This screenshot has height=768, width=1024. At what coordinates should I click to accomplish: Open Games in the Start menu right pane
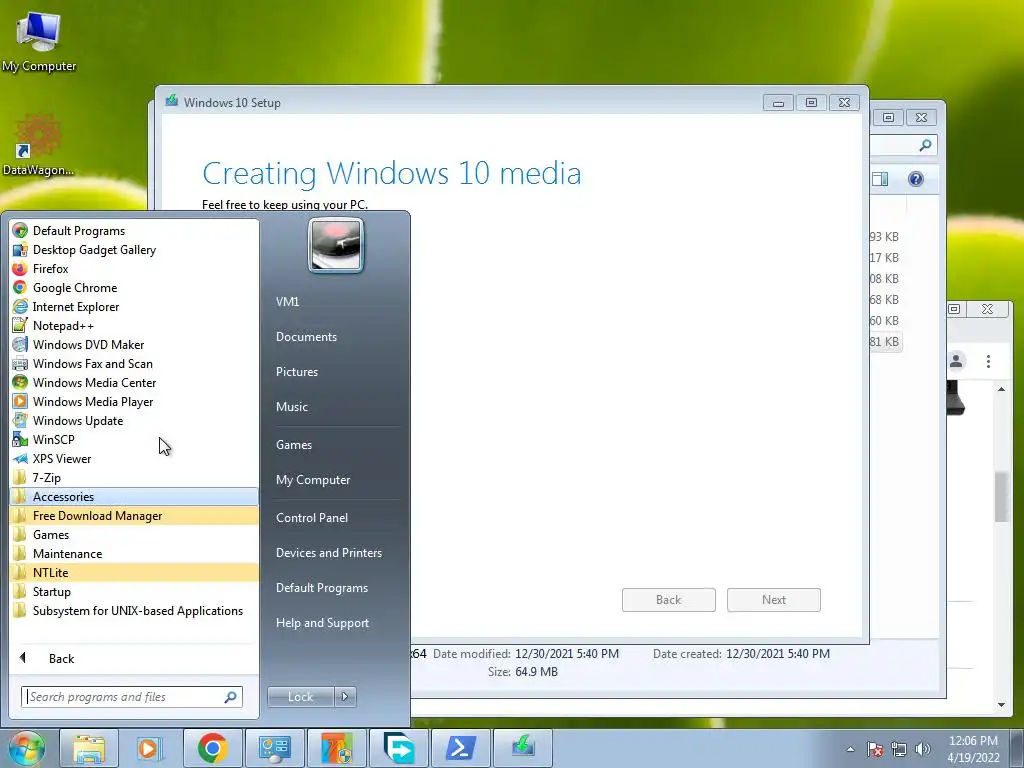pyautogui.click(x=294, y=444)
